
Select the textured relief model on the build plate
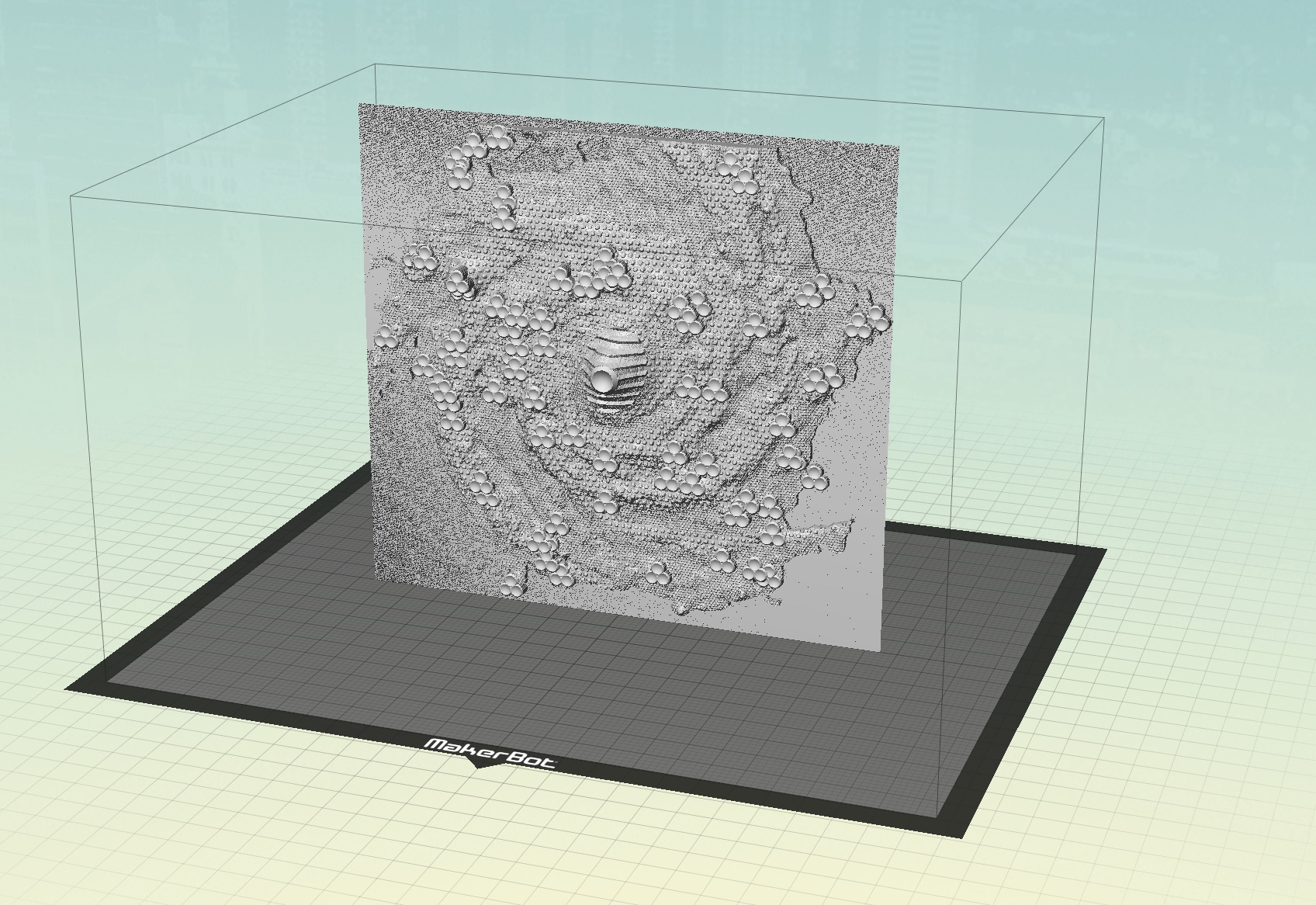tap(629, 376)
